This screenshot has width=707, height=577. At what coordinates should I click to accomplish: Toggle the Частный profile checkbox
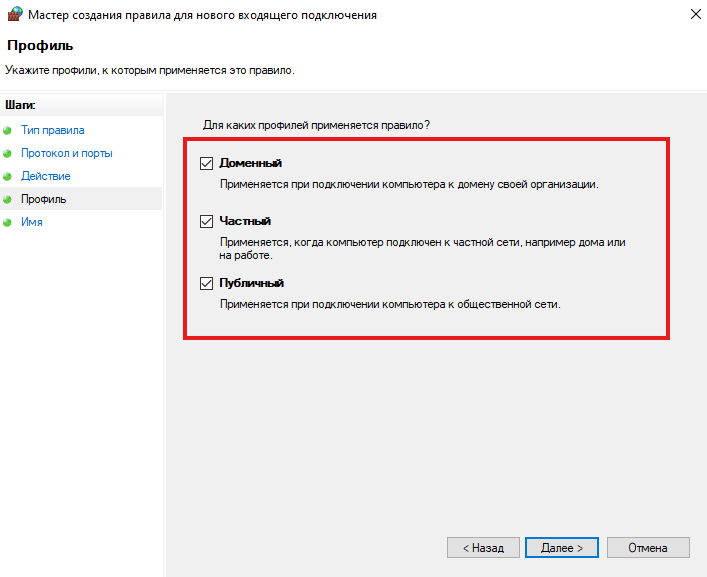[x=207, y=222]
